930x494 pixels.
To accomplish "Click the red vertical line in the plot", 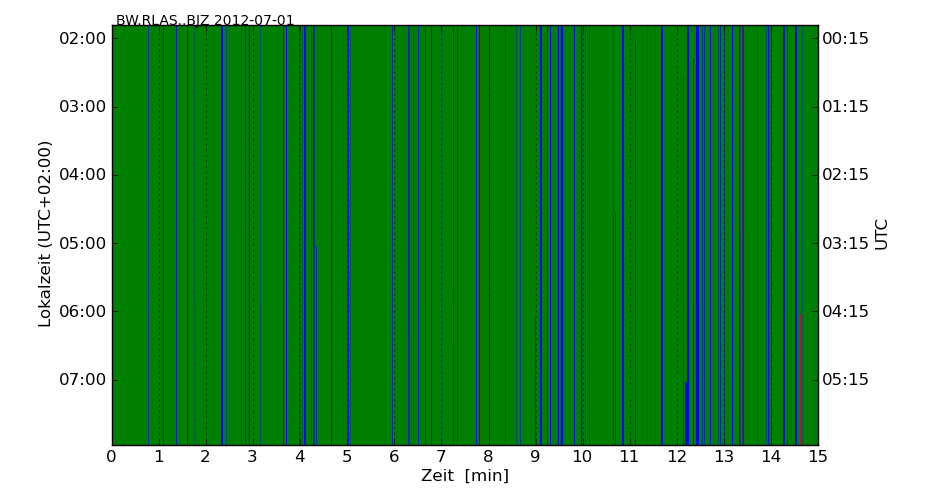I will [x=800, y=380].
